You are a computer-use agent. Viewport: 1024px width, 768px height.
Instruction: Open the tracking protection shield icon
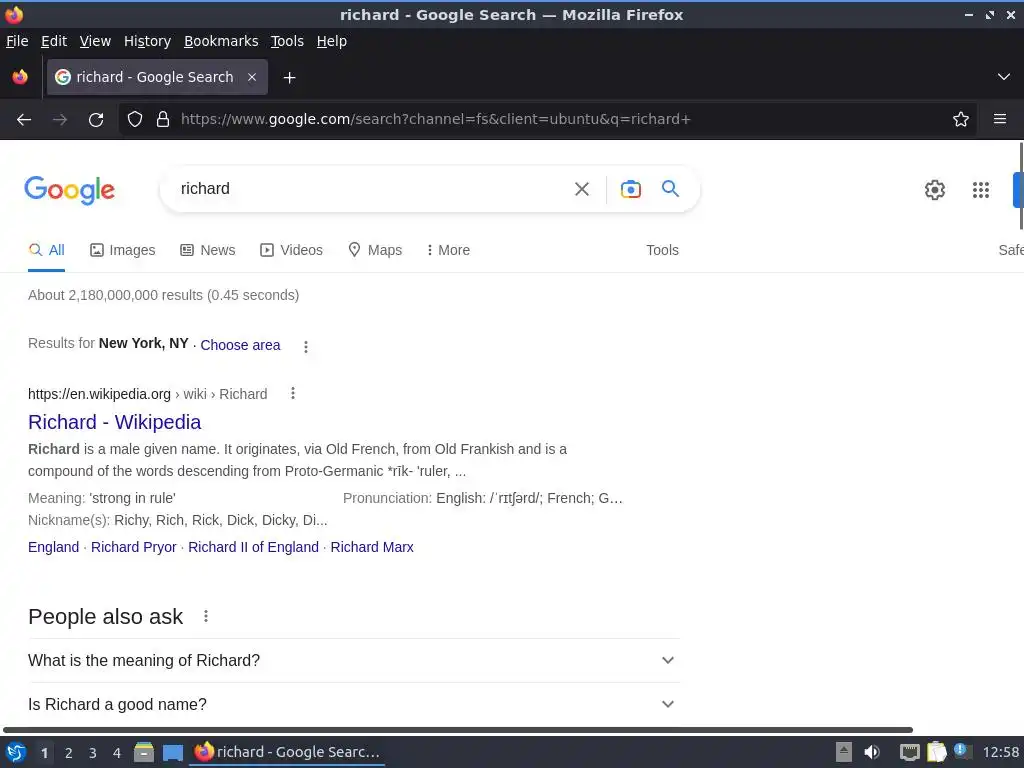(x=135, y=120)
